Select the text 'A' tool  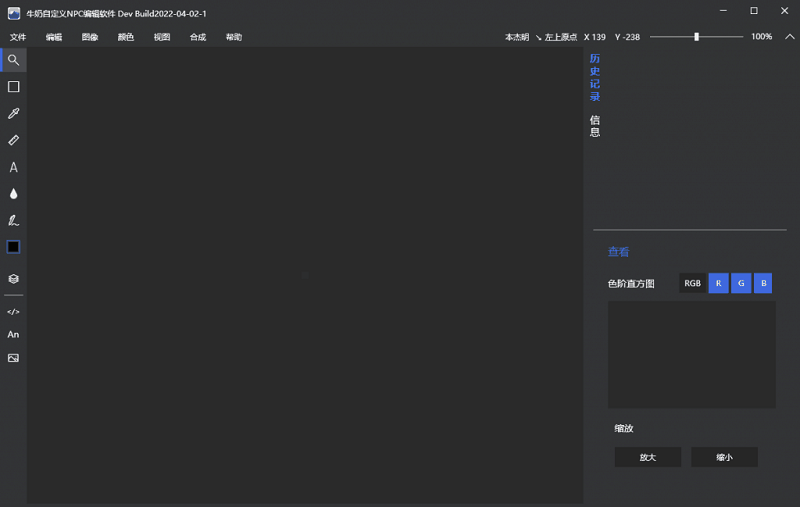click(x=14, y=167)
